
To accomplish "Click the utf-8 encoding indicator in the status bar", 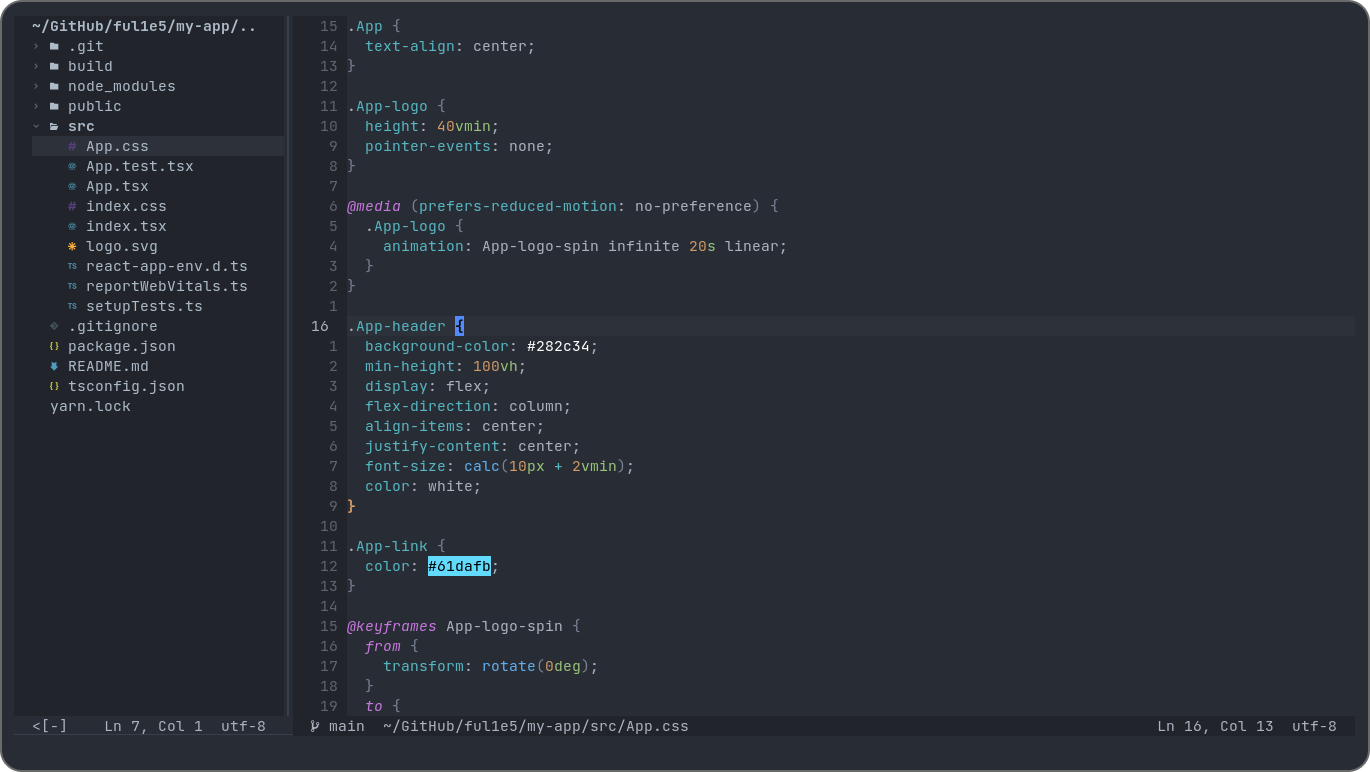I will (1313, 726).
